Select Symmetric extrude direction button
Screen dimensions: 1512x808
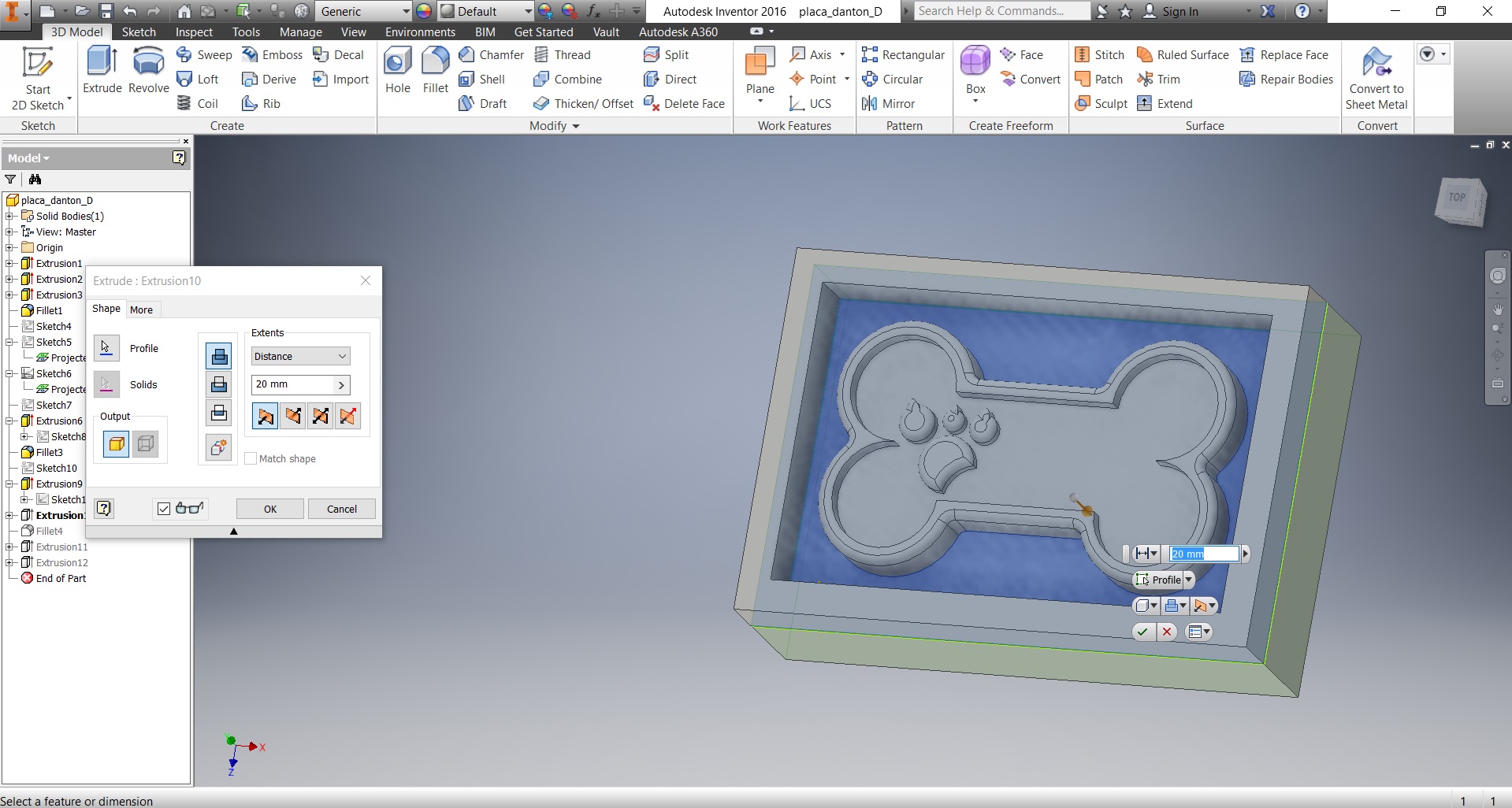(x=320, y=416)
